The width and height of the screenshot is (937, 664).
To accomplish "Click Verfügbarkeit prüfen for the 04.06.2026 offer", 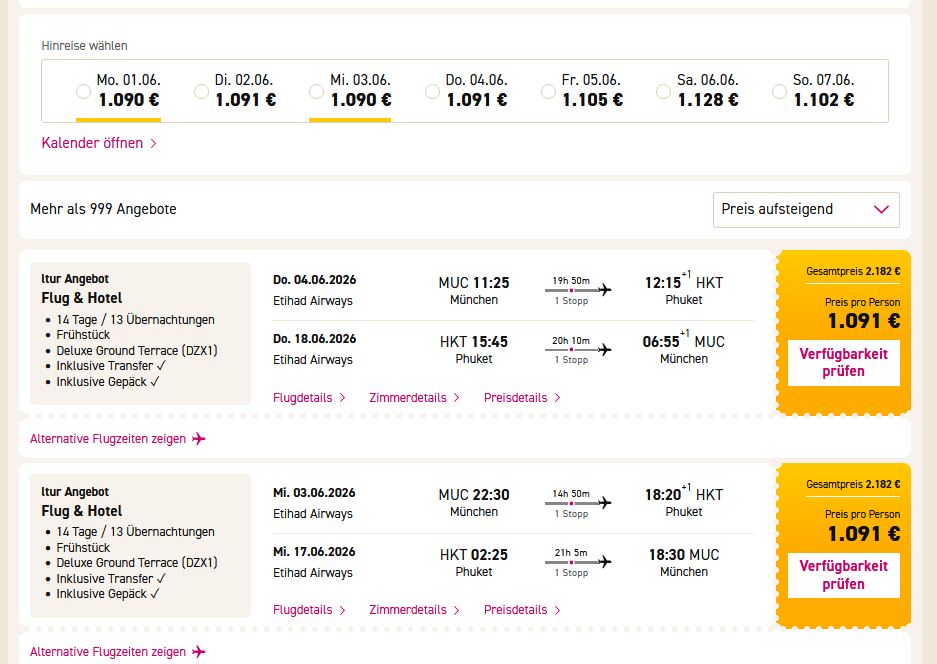I will click(x=844, y=363).
